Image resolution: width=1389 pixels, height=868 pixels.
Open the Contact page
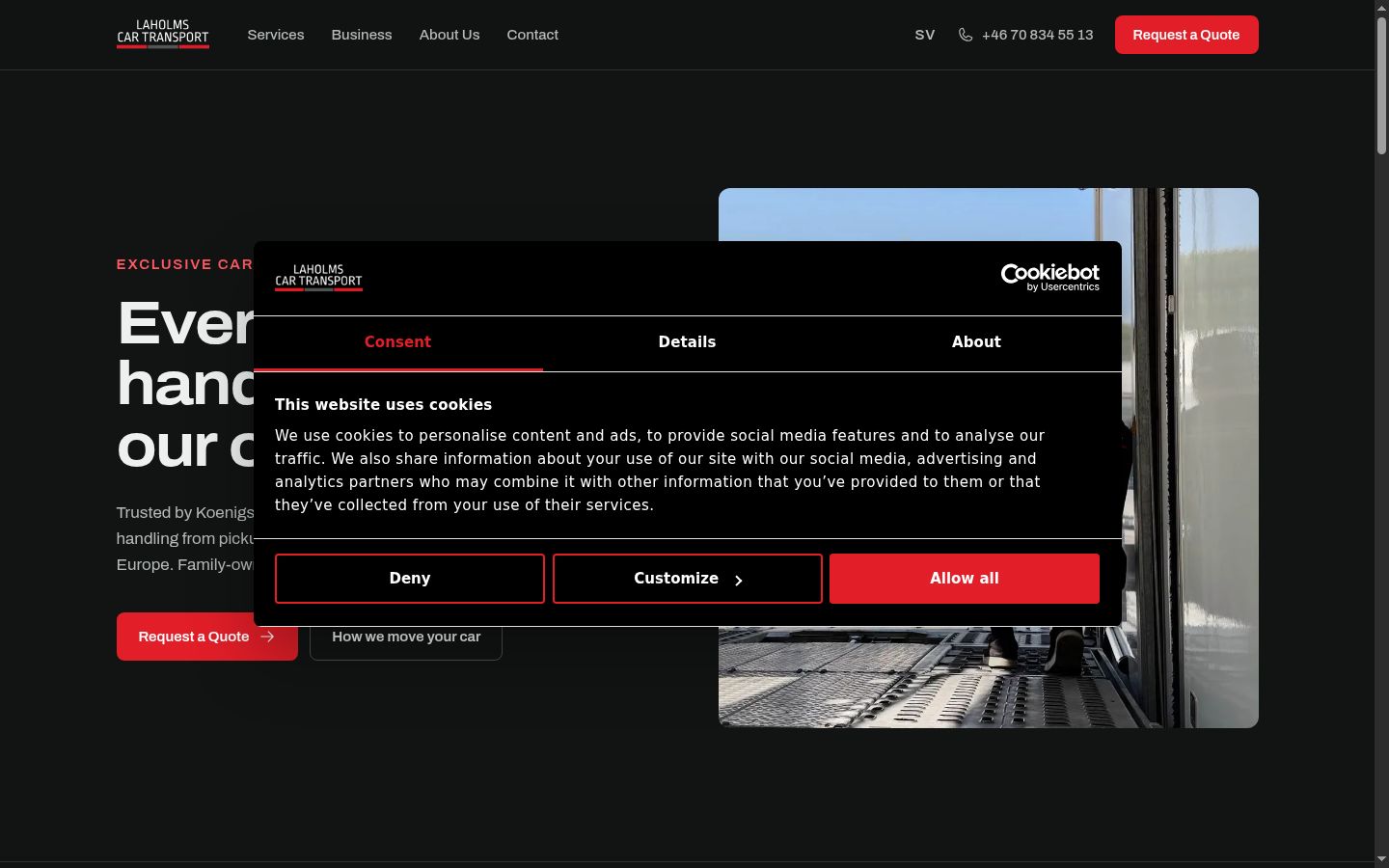(x=532, y=35)
